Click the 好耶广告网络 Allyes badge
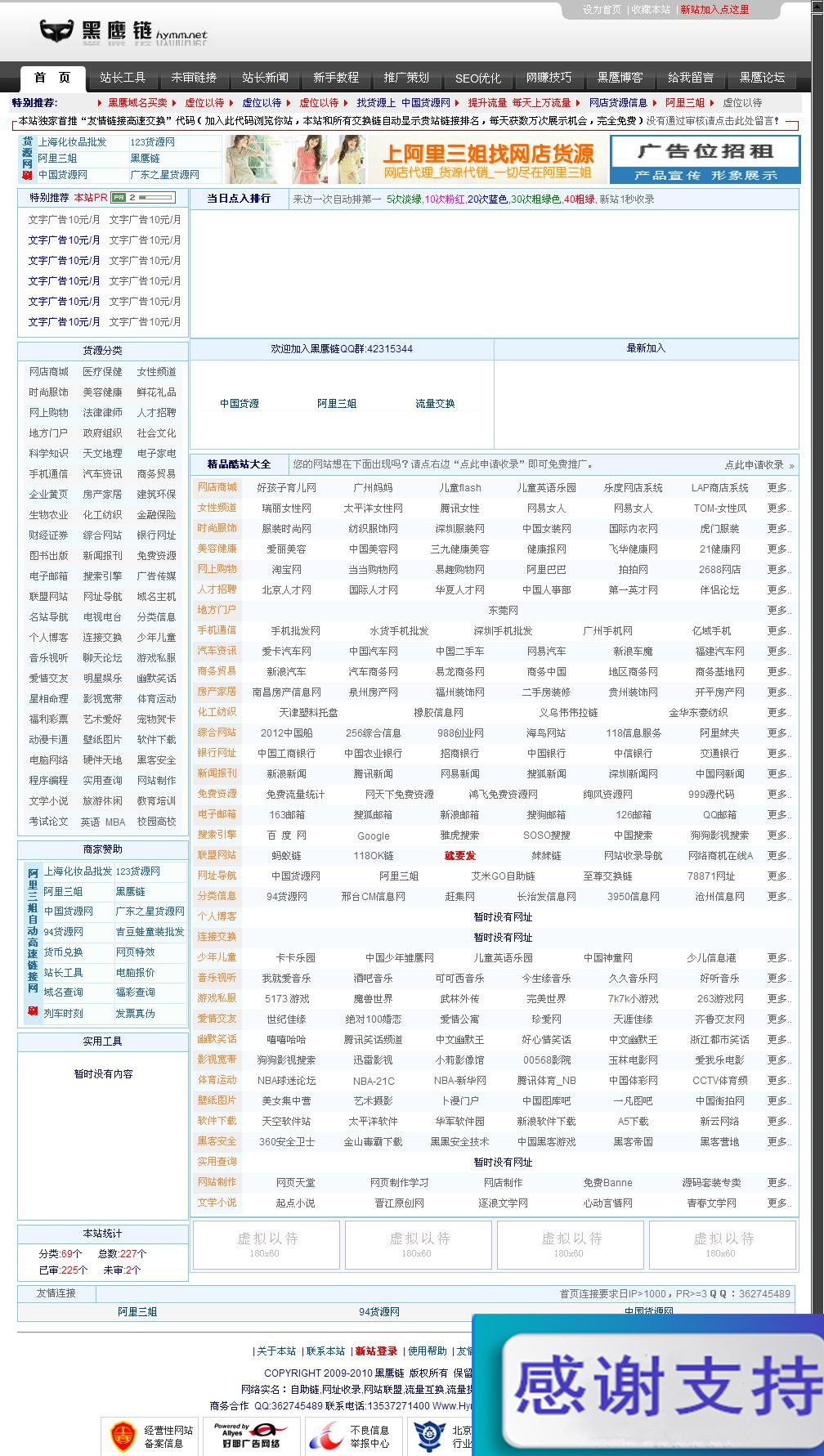The image size is (824, 1456). click(251, 1436)
